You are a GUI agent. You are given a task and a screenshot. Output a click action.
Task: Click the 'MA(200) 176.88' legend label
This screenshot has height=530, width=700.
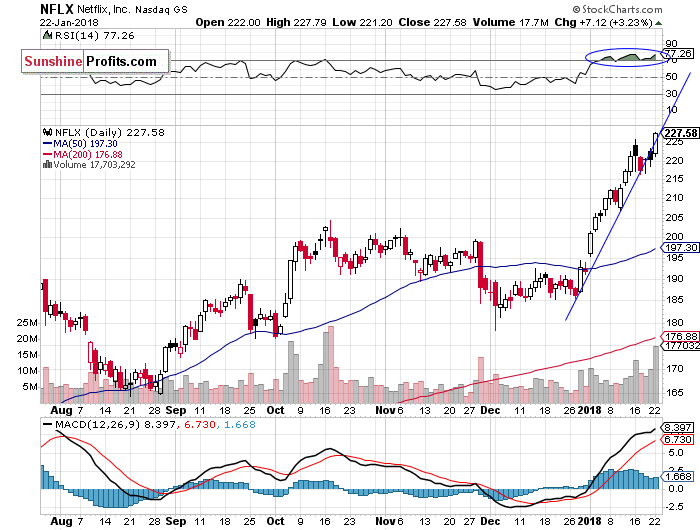click(x=88, y=154)
